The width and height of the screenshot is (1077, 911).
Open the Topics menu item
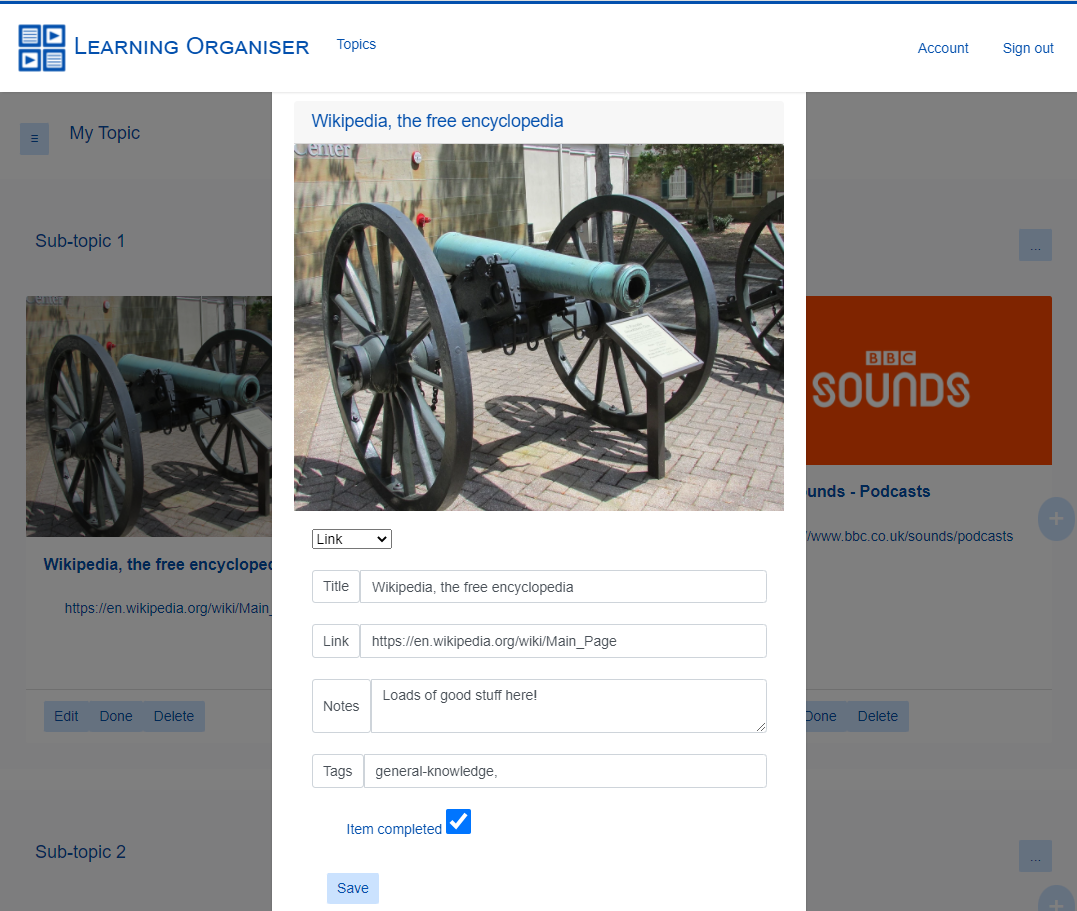(x=356, y=44)
